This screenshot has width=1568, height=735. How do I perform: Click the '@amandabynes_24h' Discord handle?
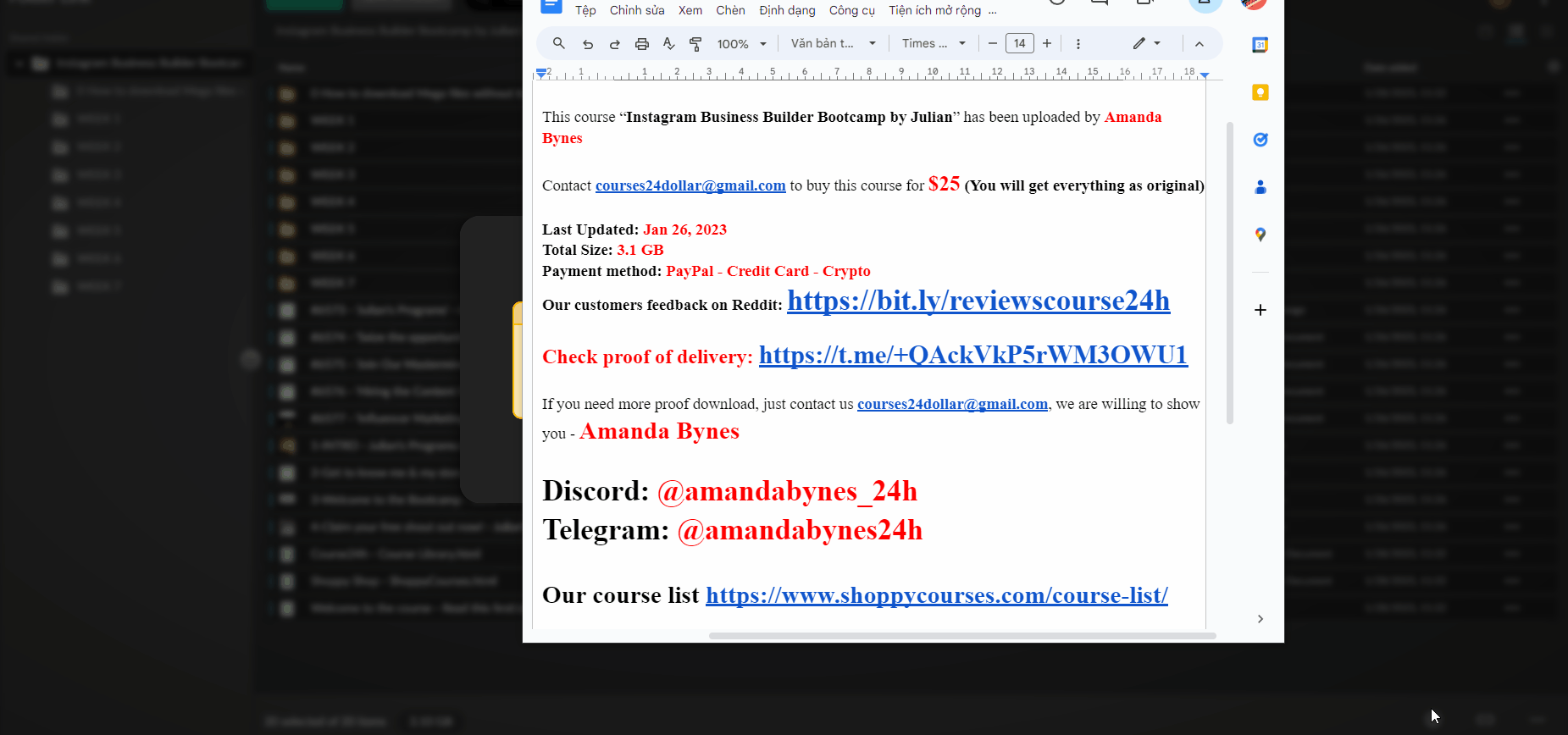787,491
